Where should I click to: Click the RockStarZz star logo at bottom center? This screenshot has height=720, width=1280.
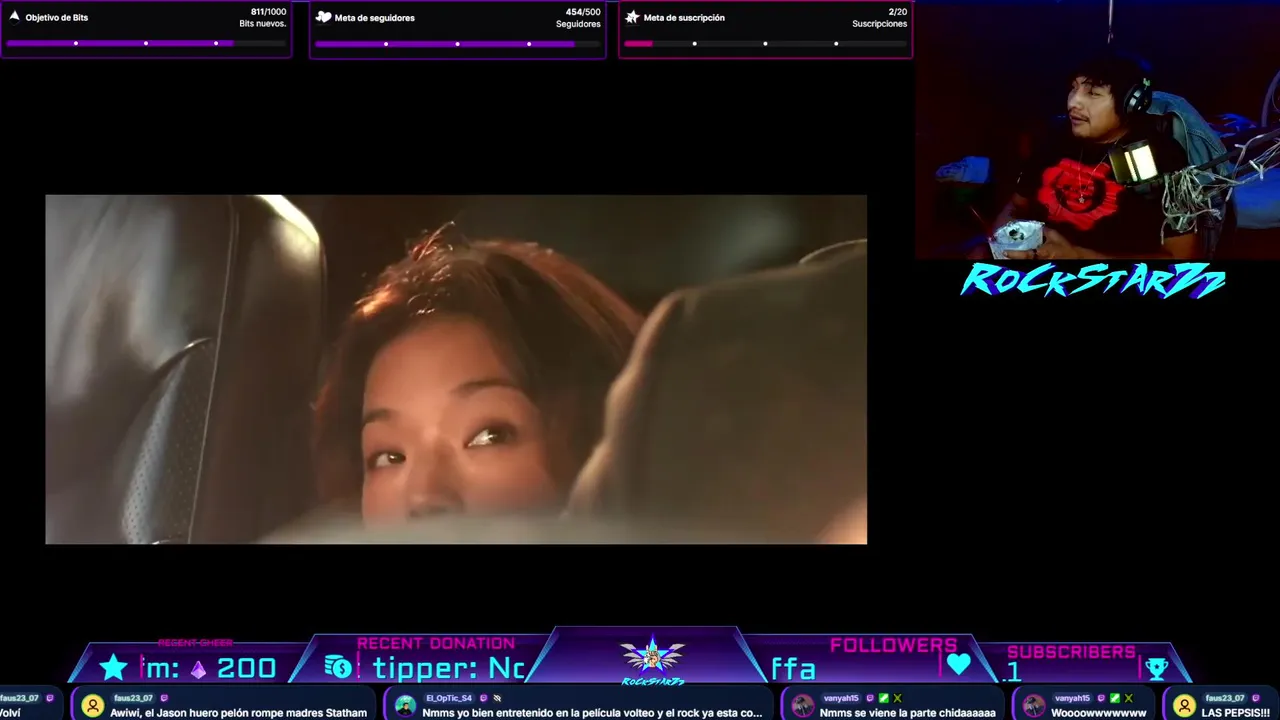pos(652,660)
